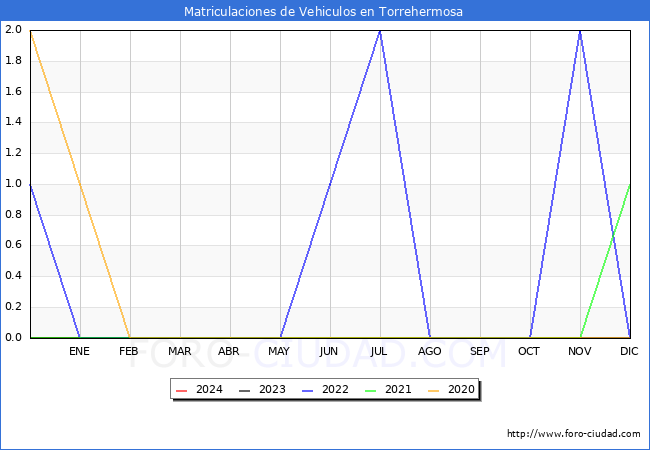Image resolution: width=650 pixels, height=450 pixels.
Task: Click the NOV month axis label
Action: 580,351
